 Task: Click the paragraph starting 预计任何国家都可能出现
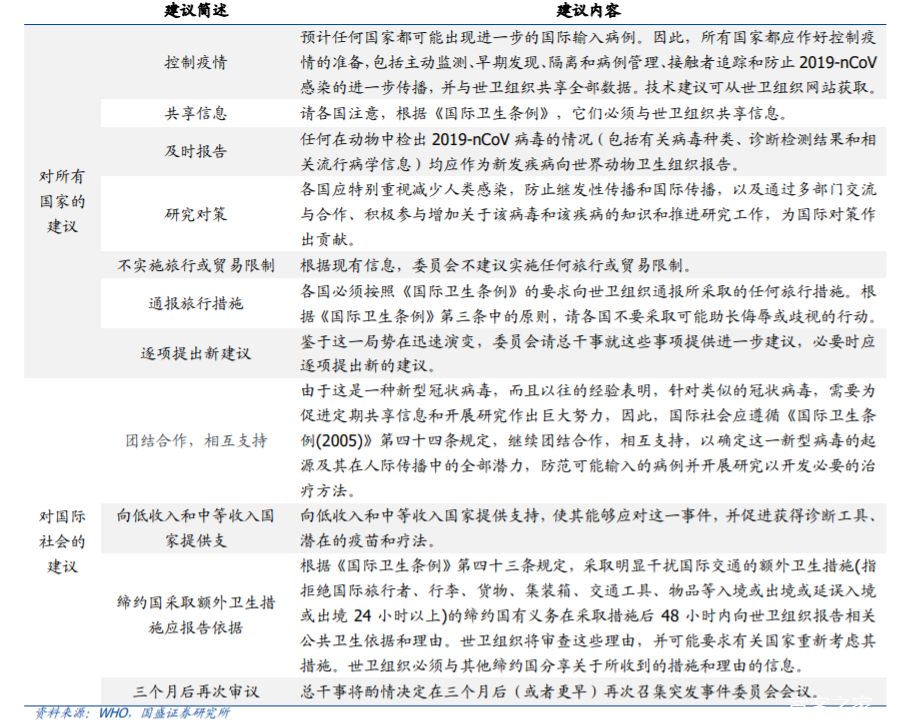tap(588, 62)
